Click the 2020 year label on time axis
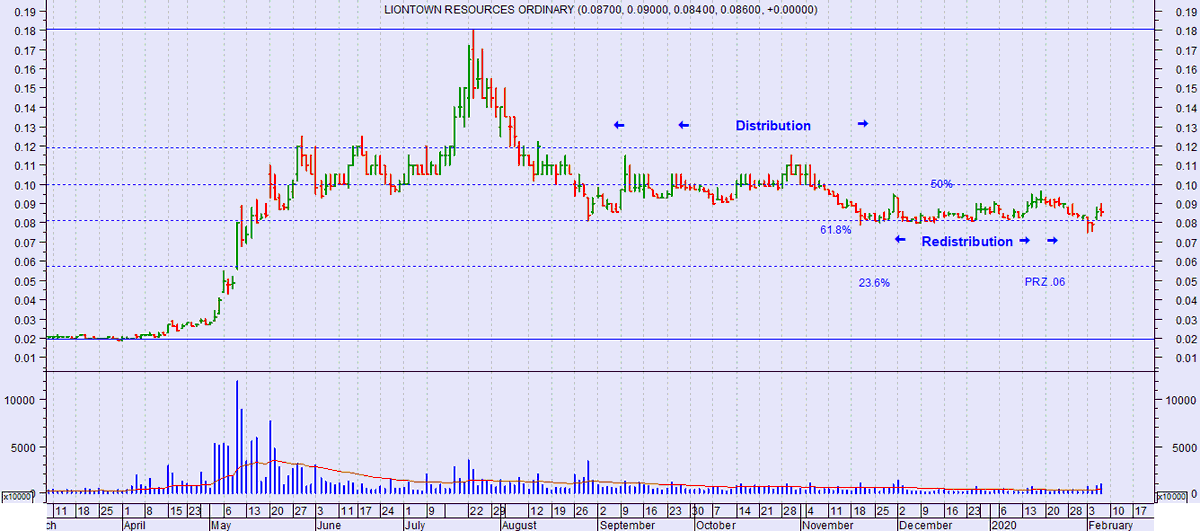 (x=1003, y=524)
